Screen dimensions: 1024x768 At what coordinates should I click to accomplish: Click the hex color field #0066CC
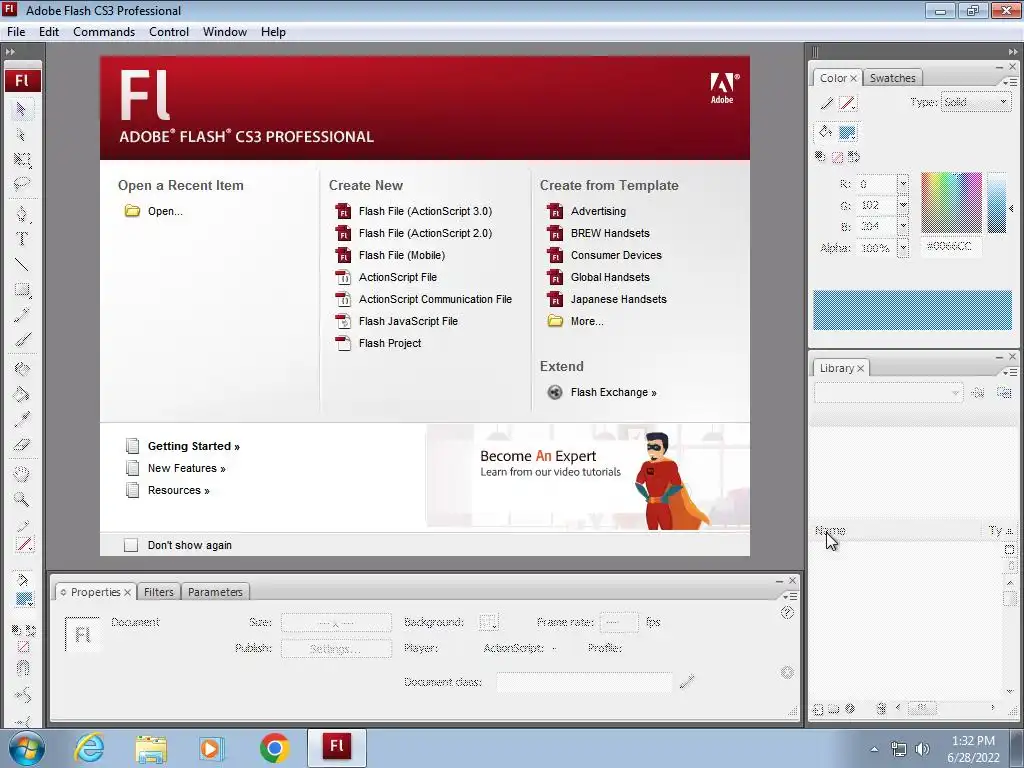tap(950, 246)
